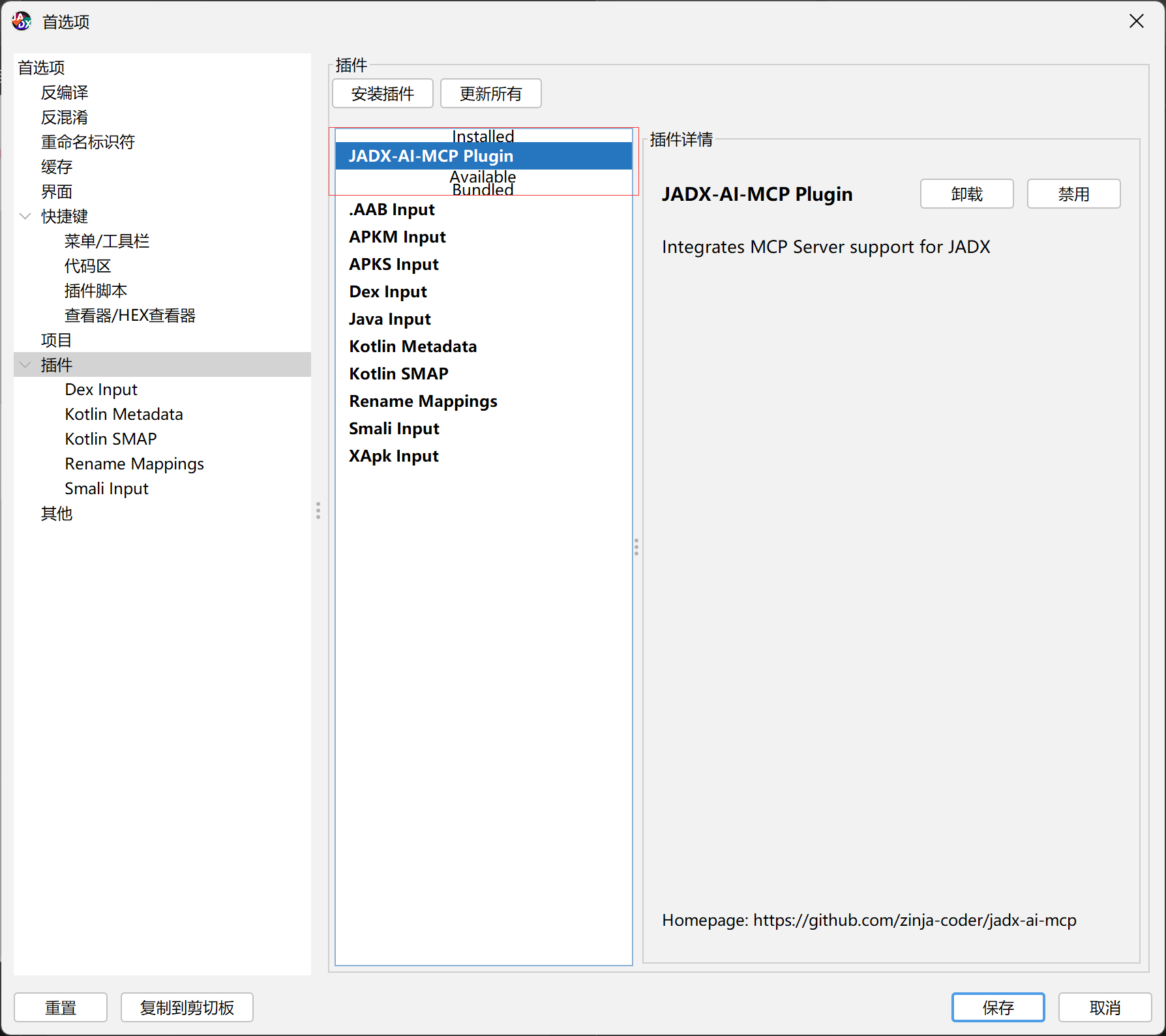Click the 重置 button
This screenshot has width=1166, height=1036.
coord(61,1008)
